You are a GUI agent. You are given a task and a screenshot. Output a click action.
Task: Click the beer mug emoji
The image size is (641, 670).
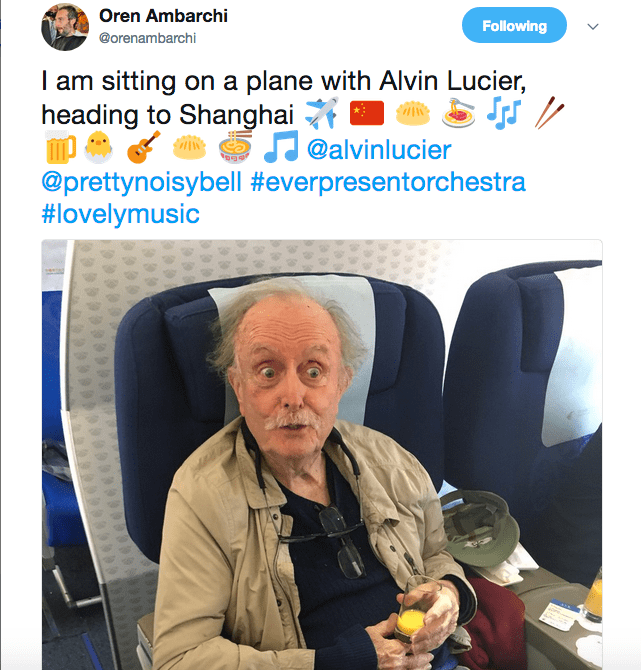click(x=60, y=147)
